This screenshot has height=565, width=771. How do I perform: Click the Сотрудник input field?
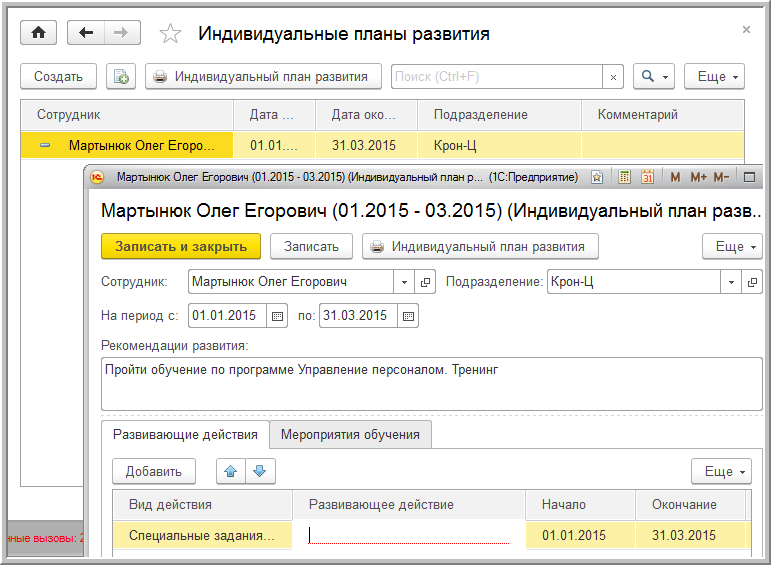[x=291, y=282]
